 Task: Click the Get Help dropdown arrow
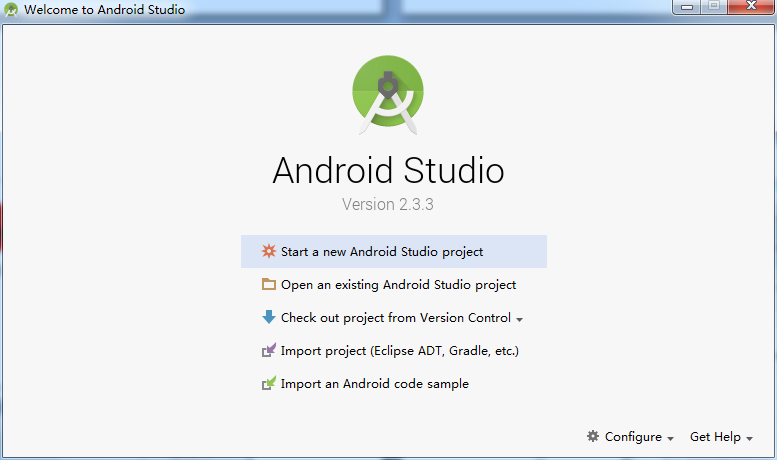coord(749,439)
